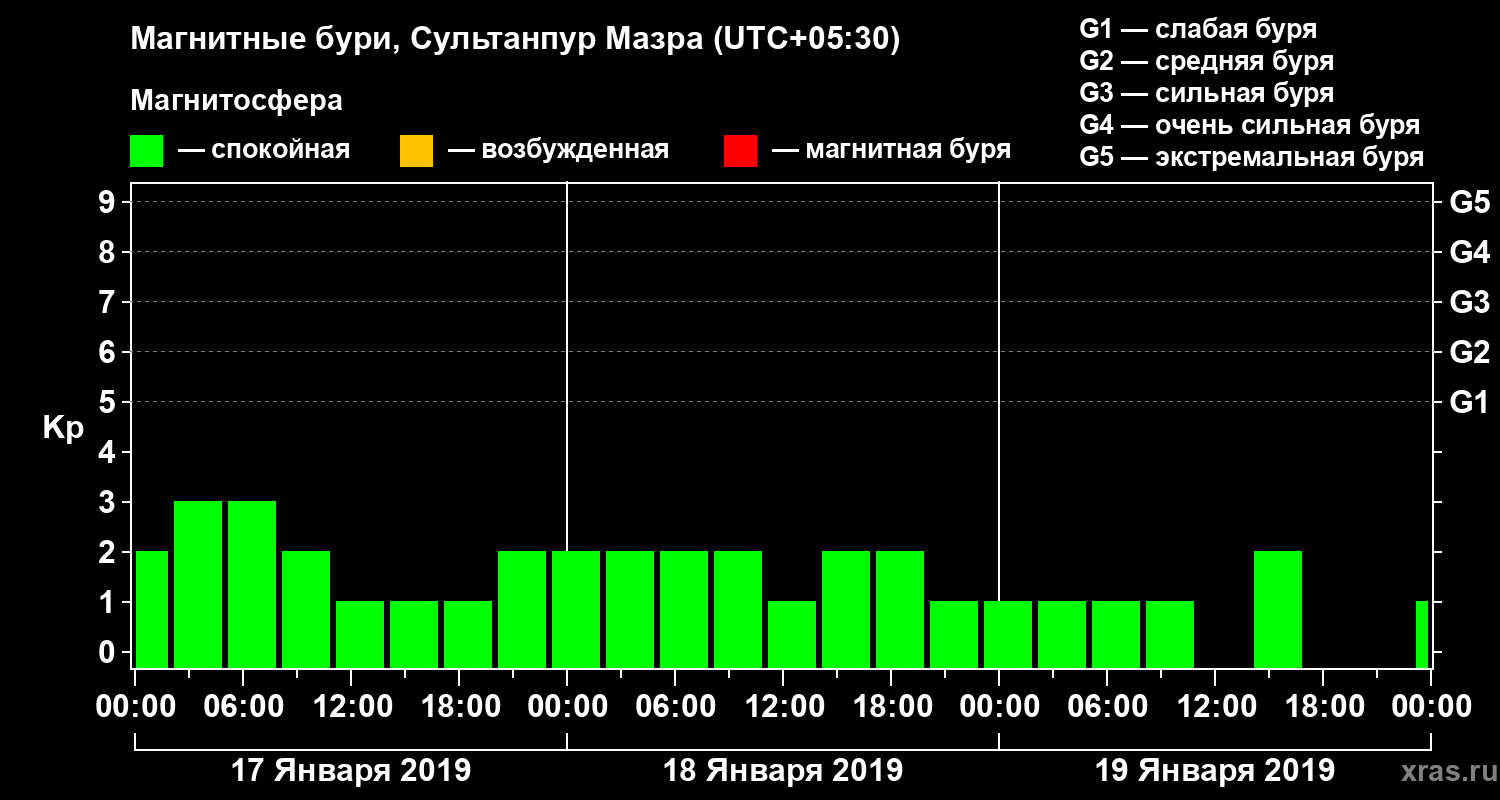Click the 18:00 time label for 18 Января
This screenshot has height=800, width=1500.
(891, 707)
